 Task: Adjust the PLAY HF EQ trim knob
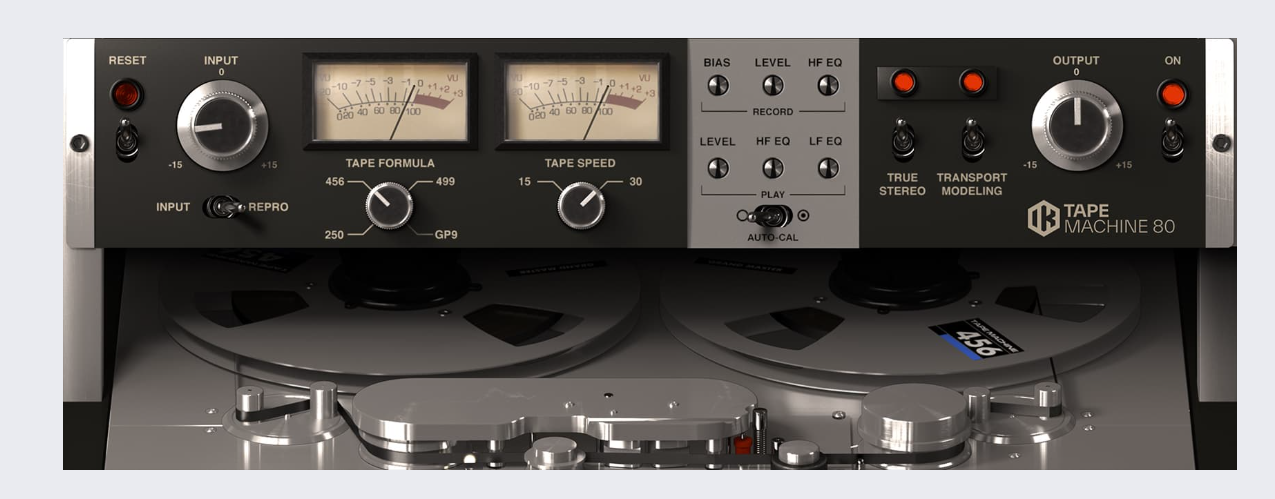[x=772, y=167]
